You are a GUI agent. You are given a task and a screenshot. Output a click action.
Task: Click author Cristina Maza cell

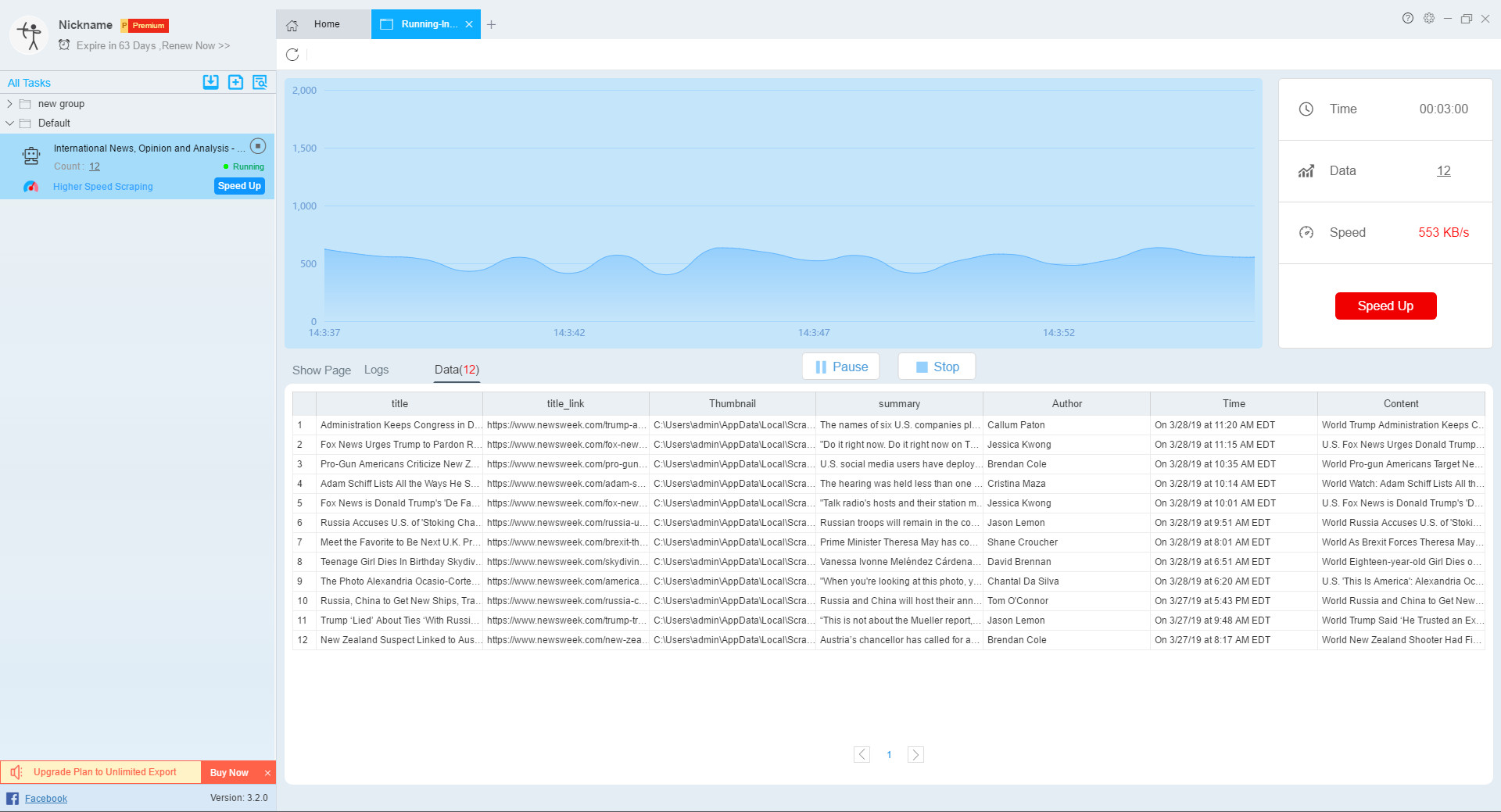click(1066, 484)
